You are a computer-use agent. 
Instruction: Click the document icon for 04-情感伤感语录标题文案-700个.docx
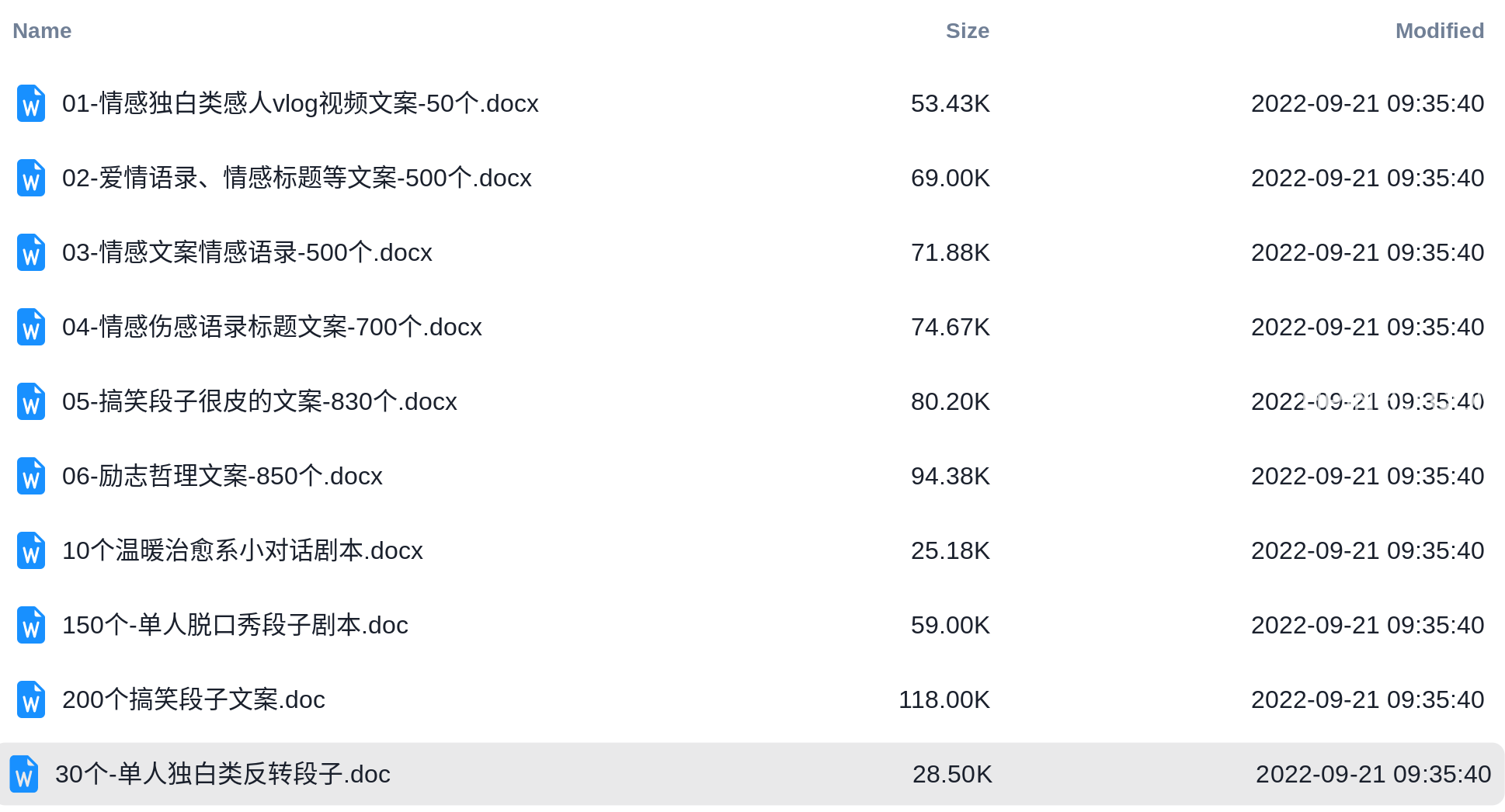(x=31, y=327)
